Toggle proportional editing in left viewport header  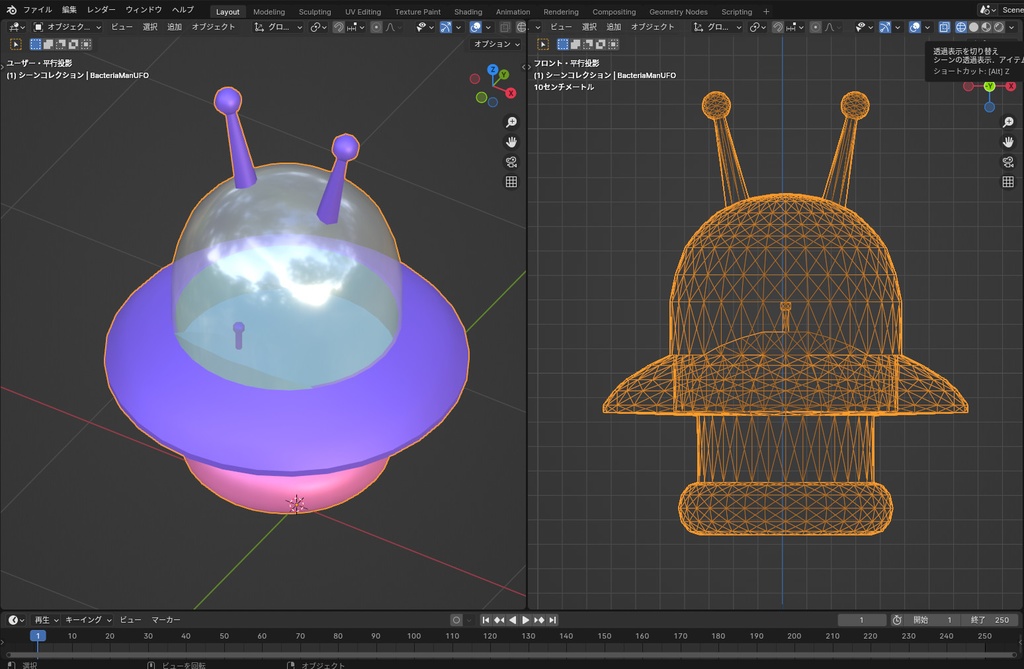point(376,27)
